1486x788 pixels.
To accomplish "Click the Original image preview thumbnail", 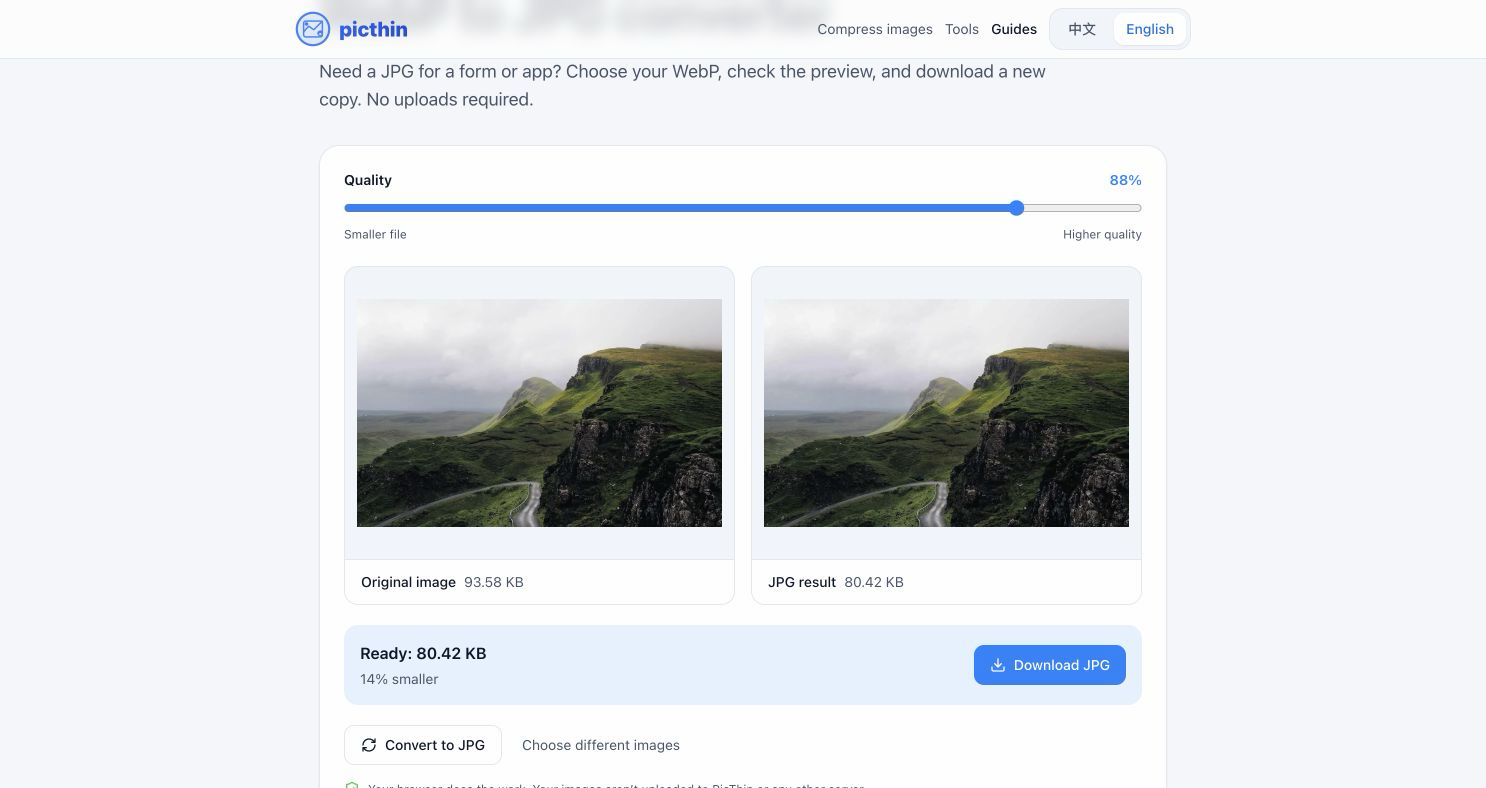I will click(539, 413).
